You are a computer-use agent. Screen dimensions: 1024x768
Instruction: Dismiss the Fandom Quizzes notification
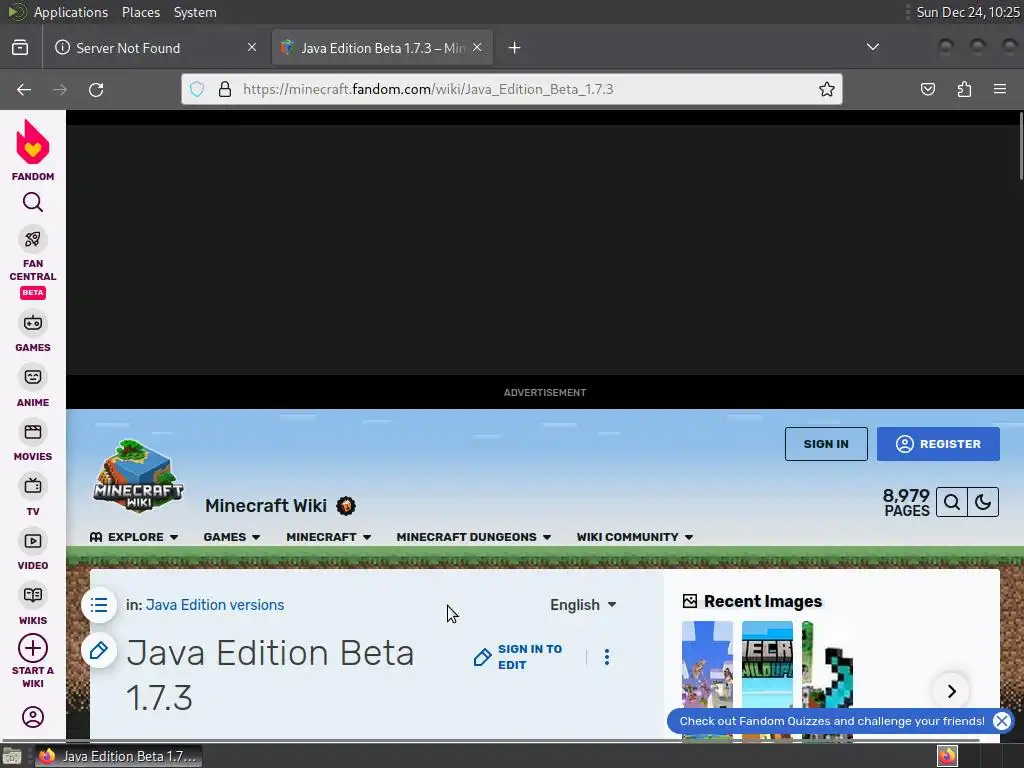click(x=1001, y=721)
